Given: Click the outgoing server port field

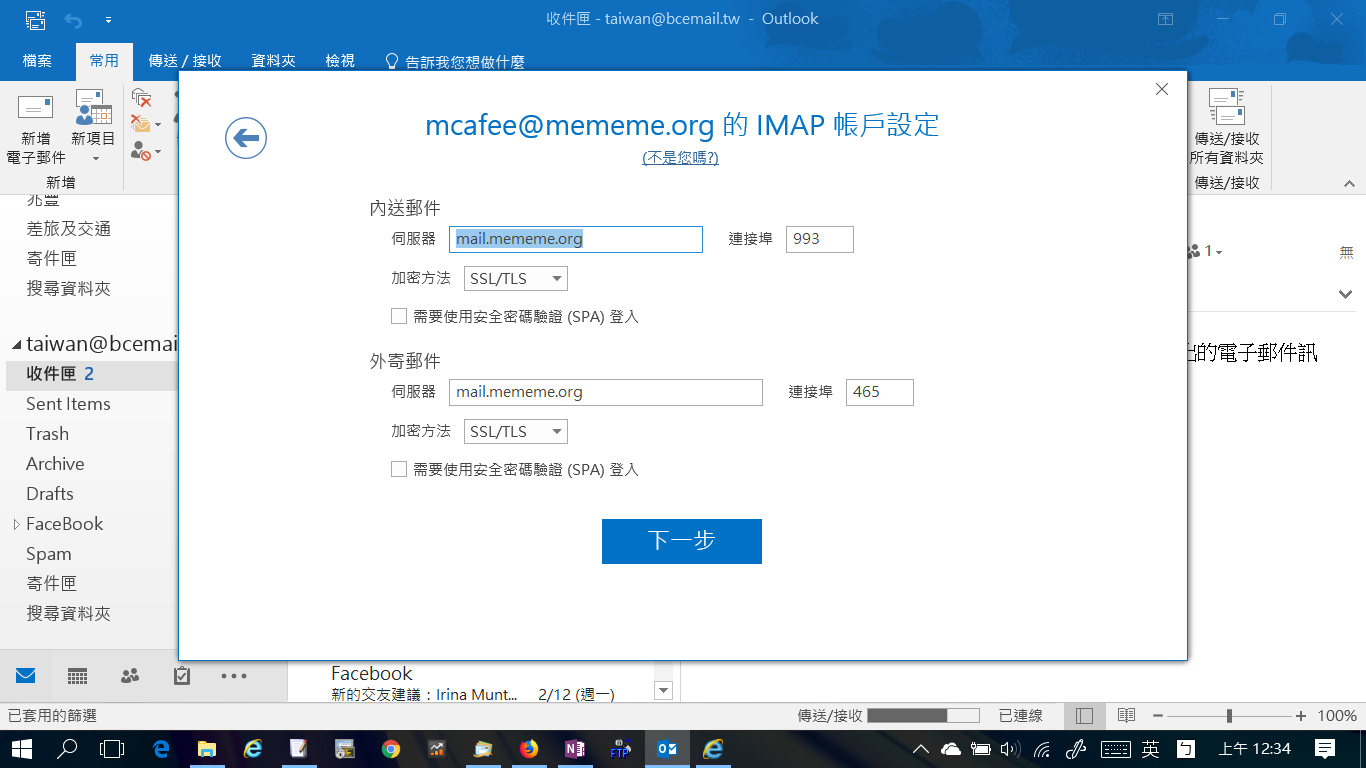Looking at the screenshot, I should [879, 392].
